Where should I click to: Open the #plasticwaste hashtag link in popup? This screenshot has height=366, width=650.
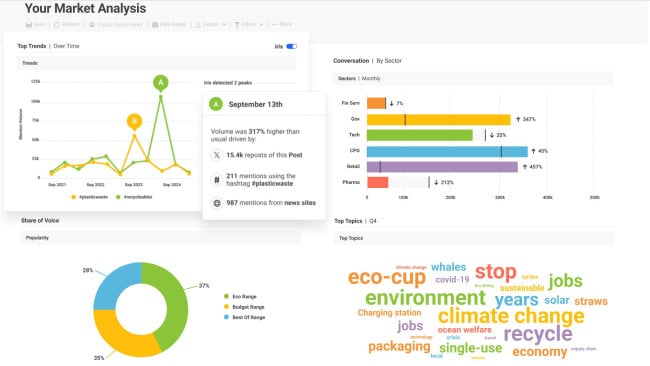pyautogui.click(x=272, y=183)
